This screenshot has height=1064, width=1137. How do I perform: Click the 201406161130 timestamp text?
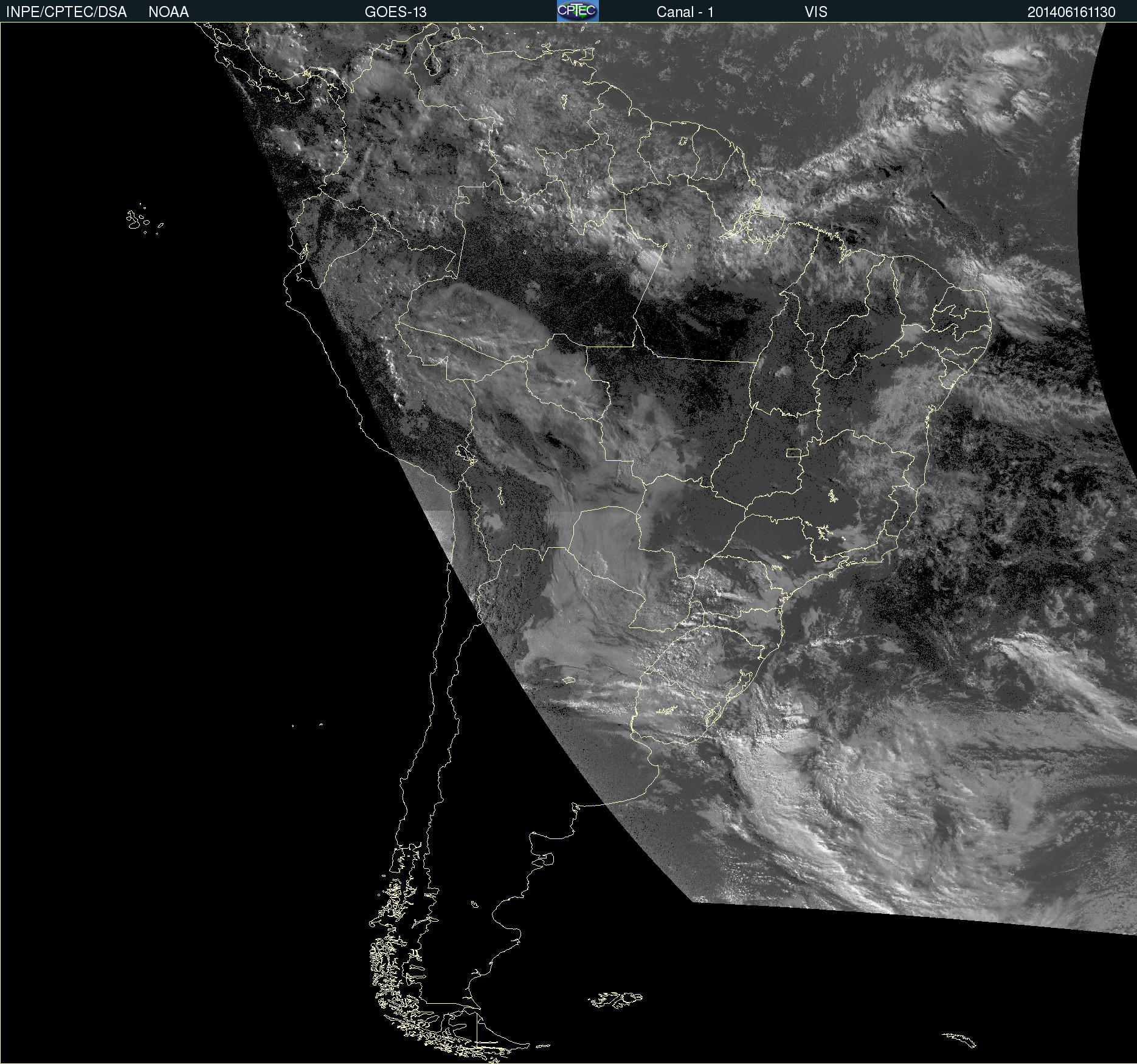coord(1071,12)
